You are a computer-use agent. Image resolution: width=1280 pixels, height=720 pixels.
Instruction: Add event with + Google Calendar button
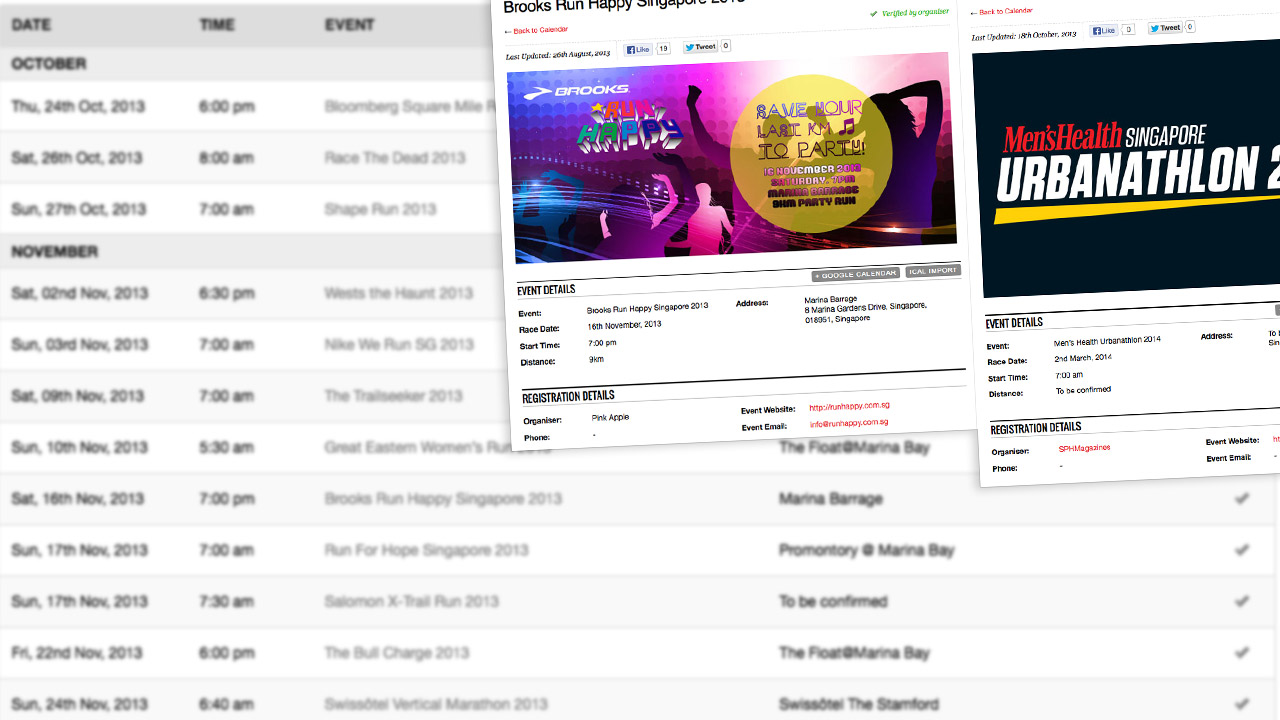pyautogui.click(x=856, y=274)
